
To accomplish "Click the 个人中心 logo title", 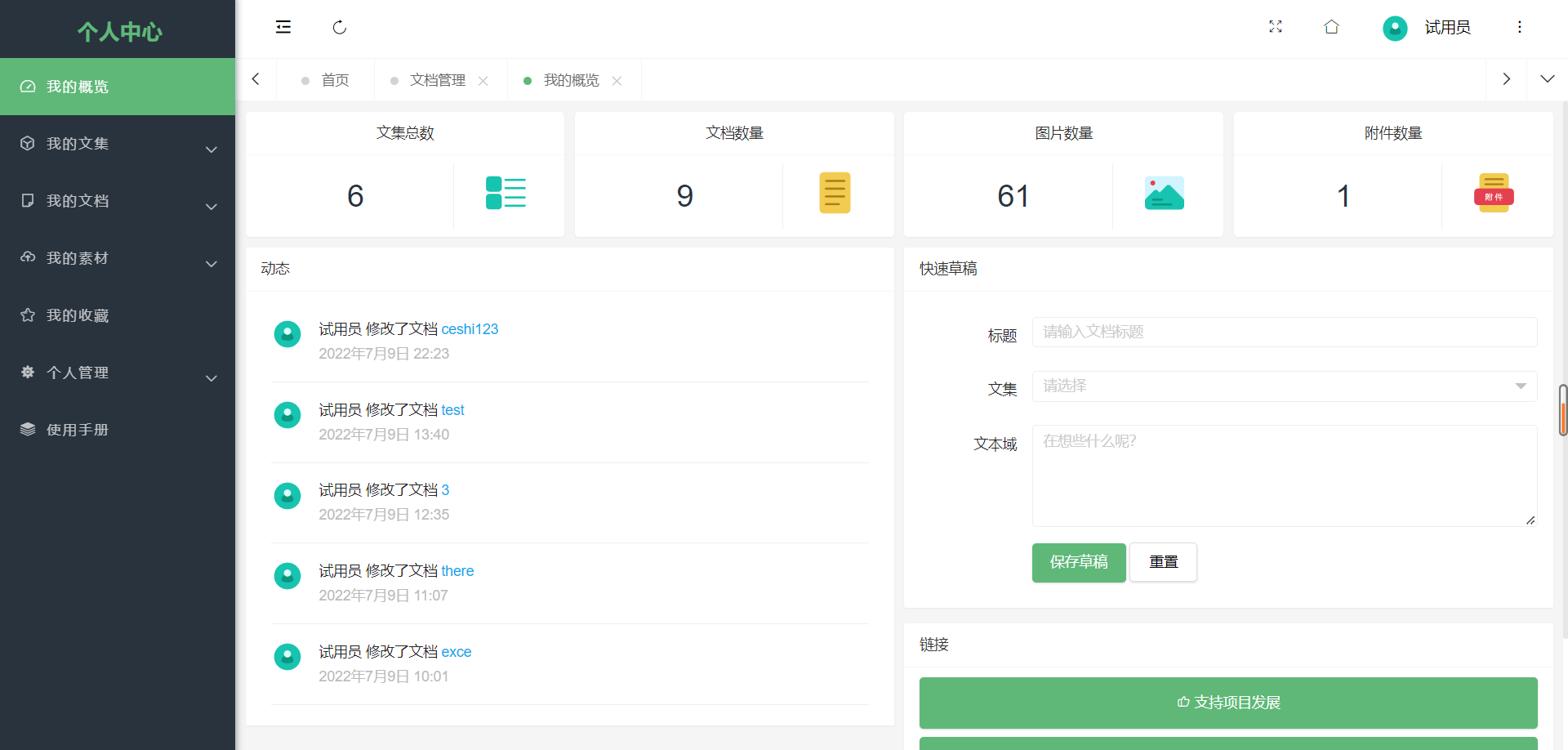I will coord(119,31).
